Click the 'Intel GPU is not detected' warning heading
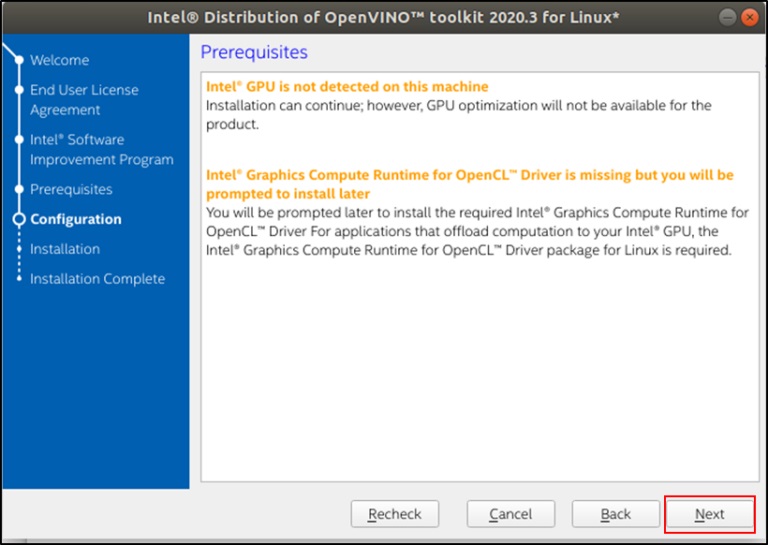 347,87
